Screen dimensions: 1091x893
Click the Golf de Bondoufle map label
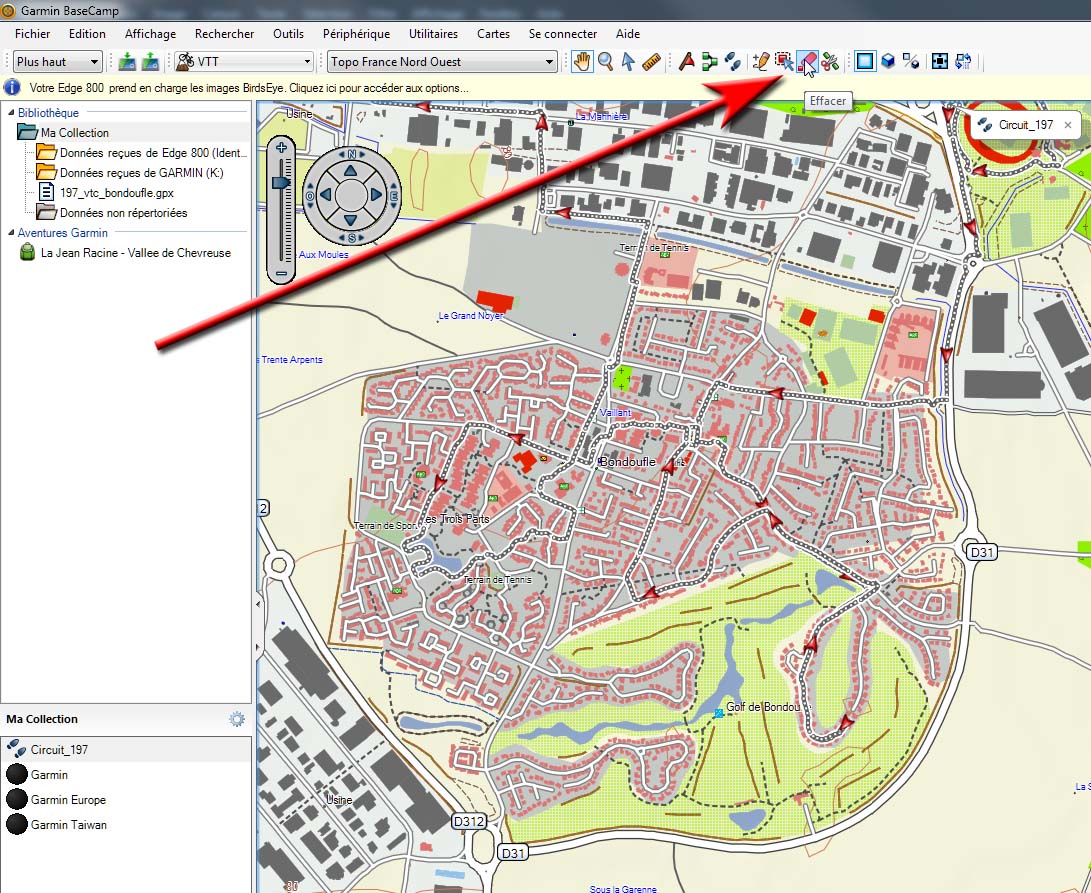(768, 707)
